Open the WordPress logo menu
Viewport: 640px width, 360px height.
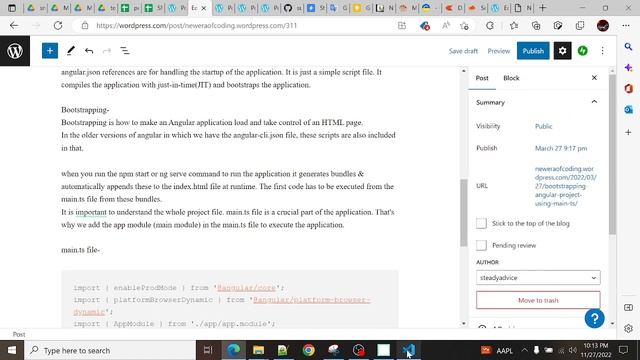[15, 51]
